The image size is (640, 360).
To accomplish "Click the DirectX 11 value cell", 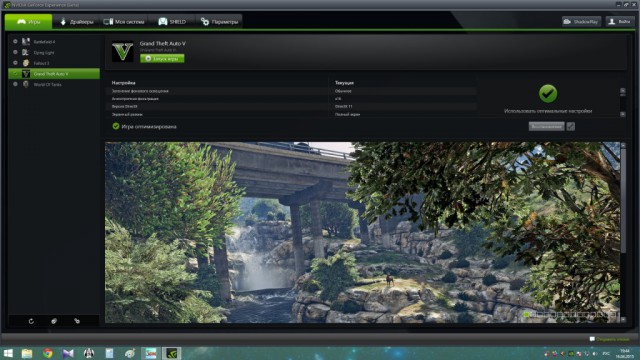I will (x=344, y=107).
